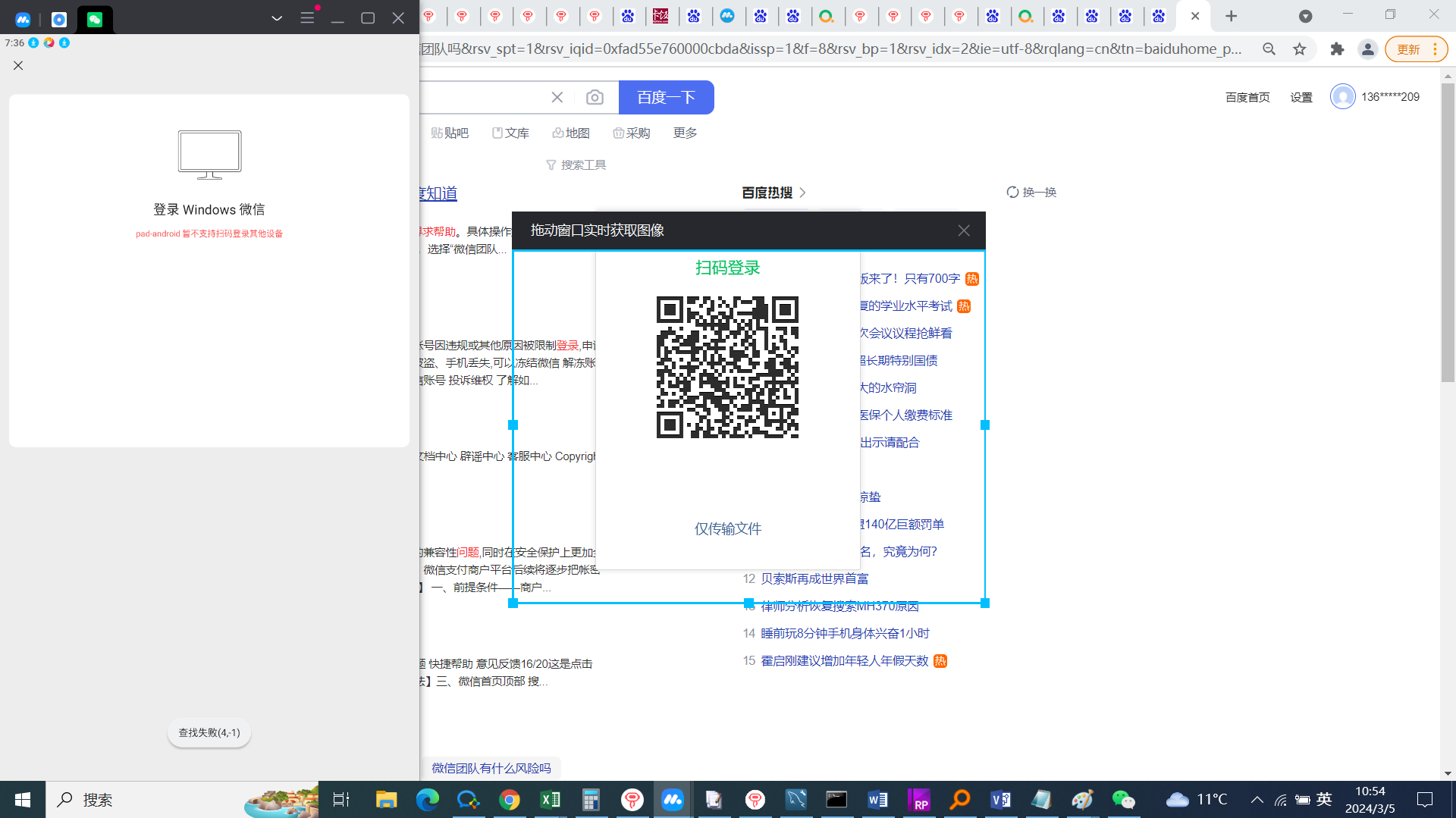Open the Chrome tab search dropdown
Screen dimensions: 1456x818
(1305, 16)
